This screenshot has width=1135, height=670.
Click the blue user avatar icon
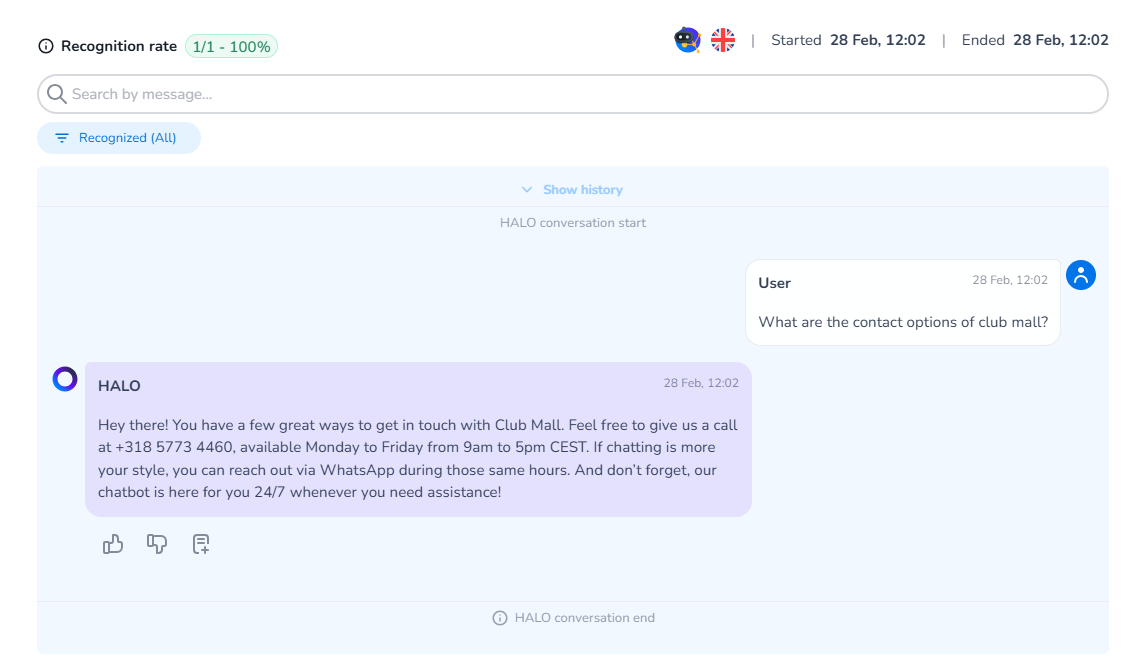pos(1081,275)
